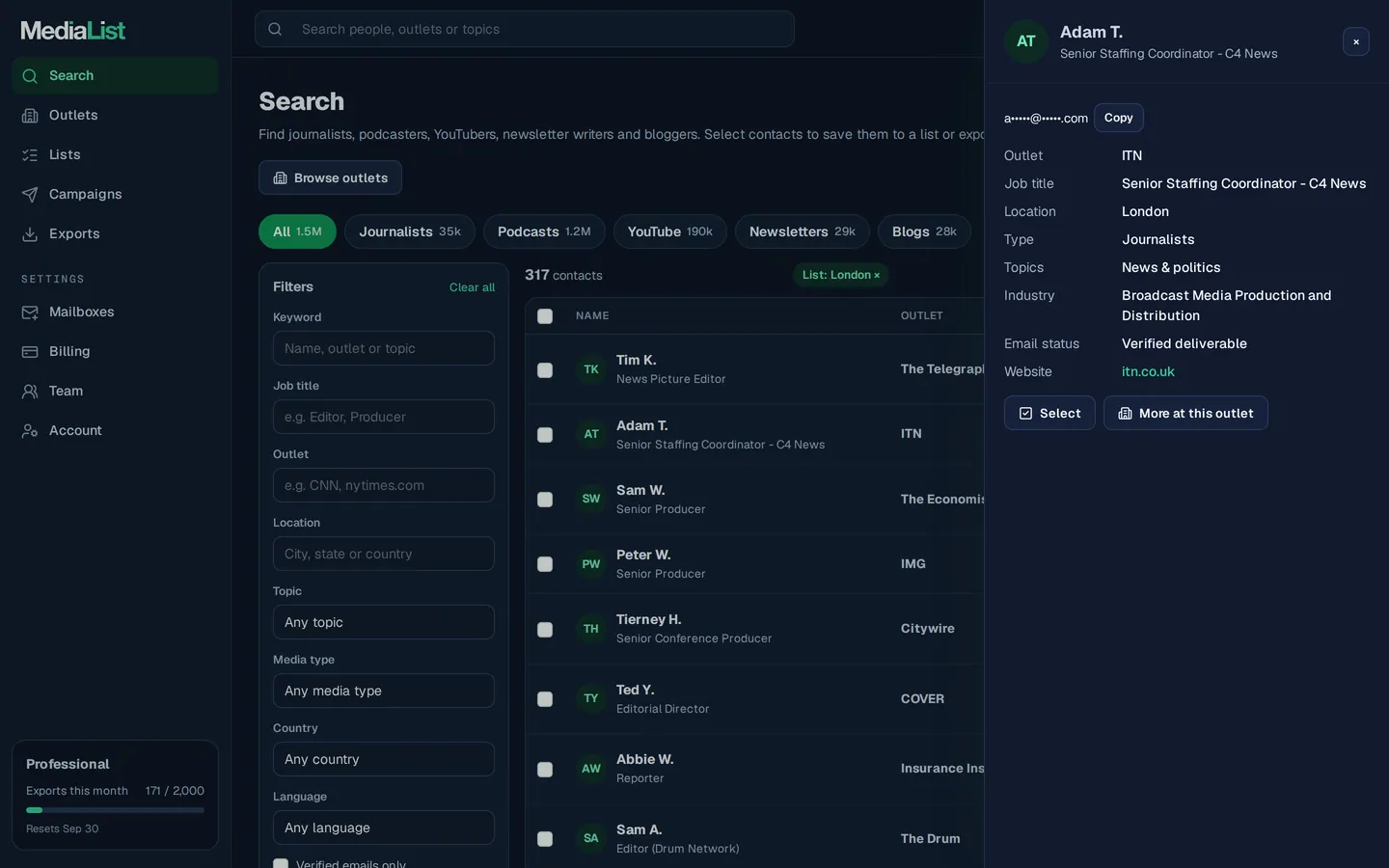
Task: Switch to the Journalists tab
Action: 410,231
